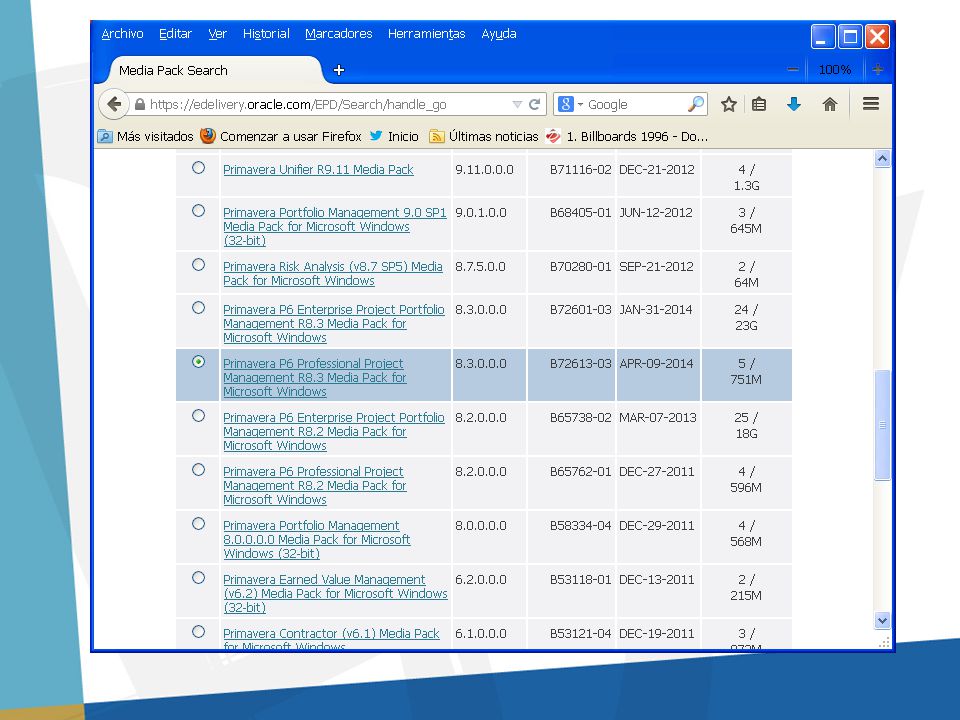Viewport: 960px width, 720px height.
Task: Bookmark this page with the star icon
Action: tap(729, 104)
